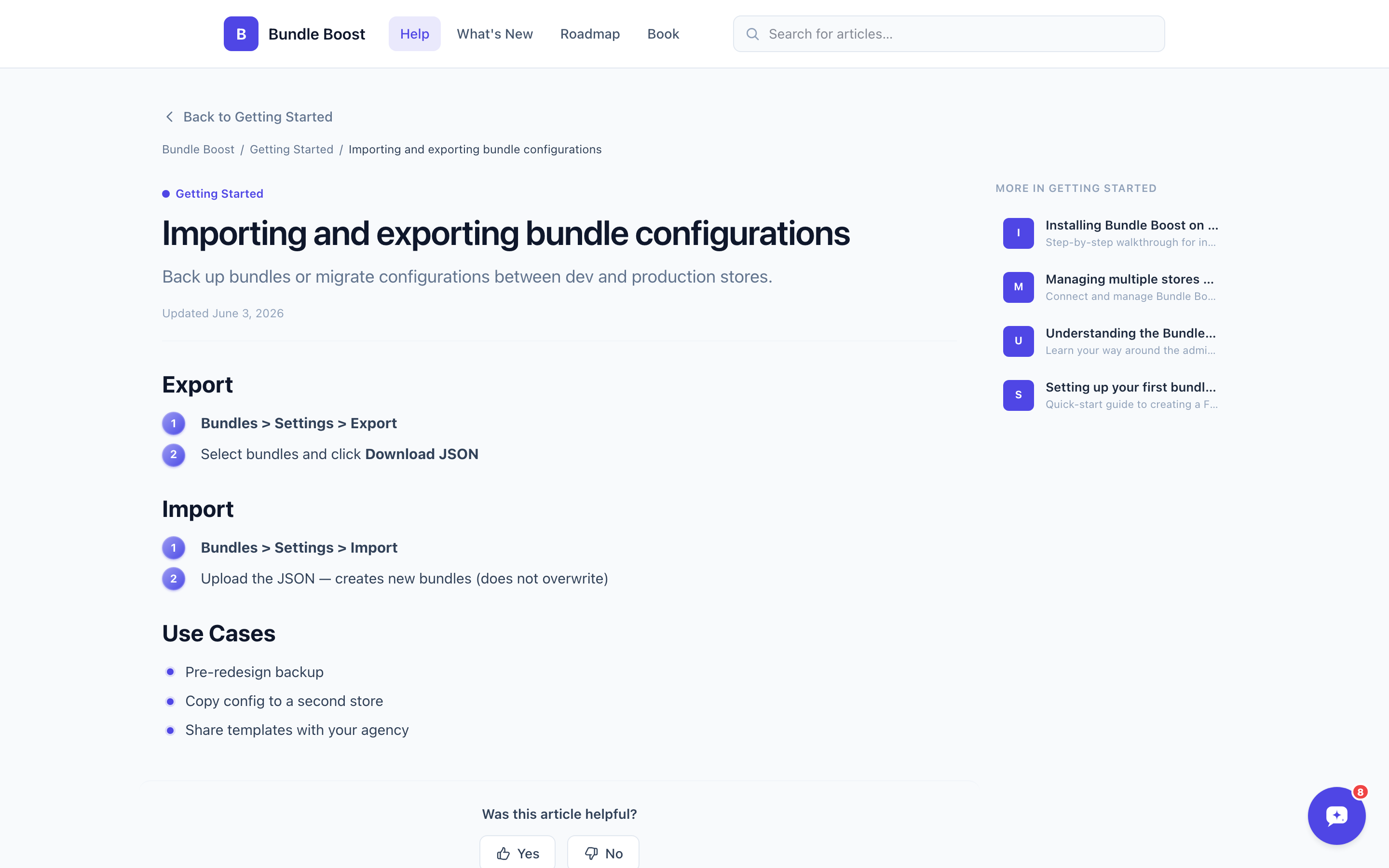The height and width of the screenshot is (868, 1389).
Task: Open Installing Bundle Boost article
Action: (x=1111, y=233)
